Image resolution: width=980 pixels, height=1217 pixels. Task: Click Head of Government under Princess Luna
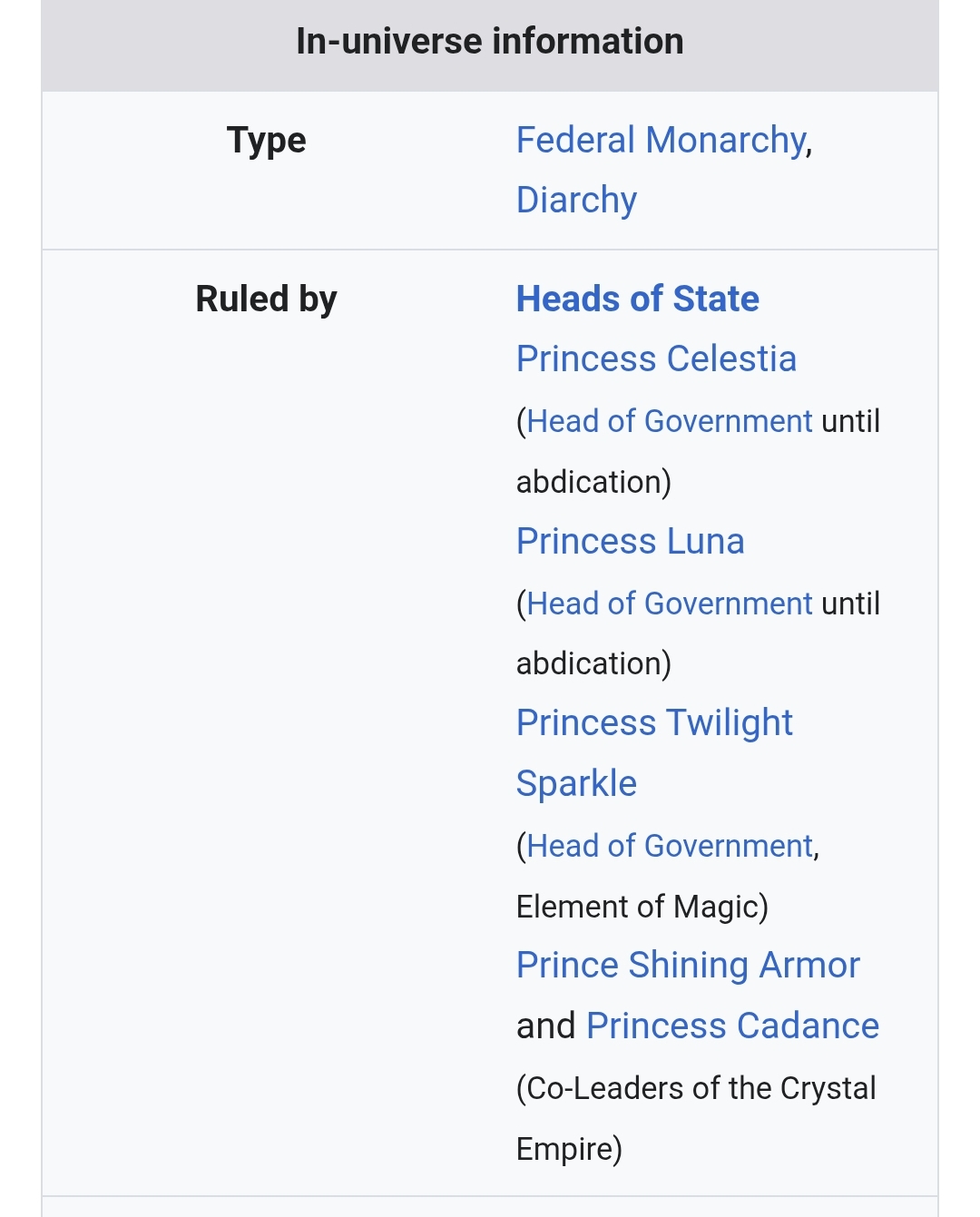point(670,604)
